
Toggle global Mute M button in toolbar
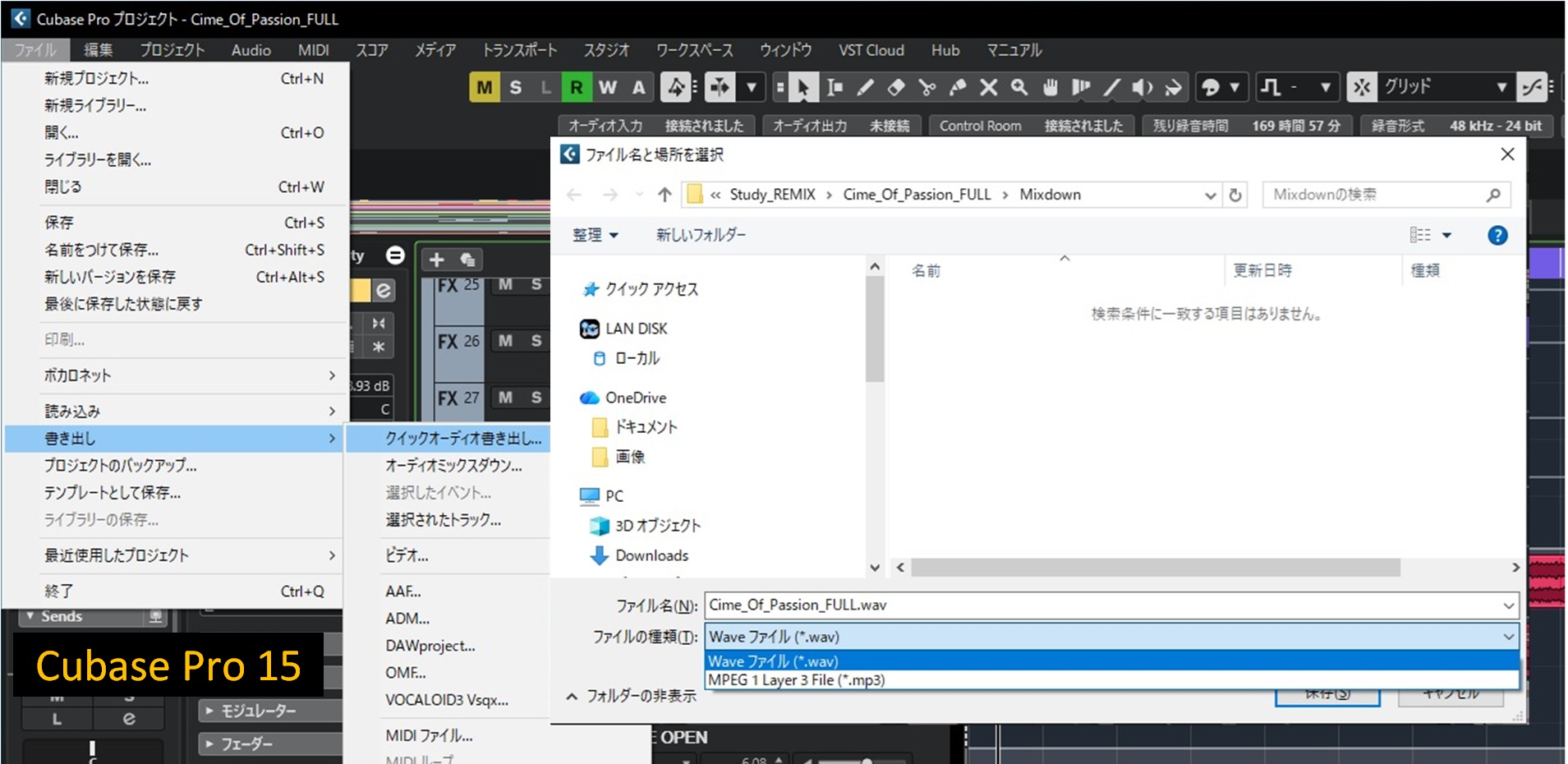pyautogui.click(x=484, y=87)
